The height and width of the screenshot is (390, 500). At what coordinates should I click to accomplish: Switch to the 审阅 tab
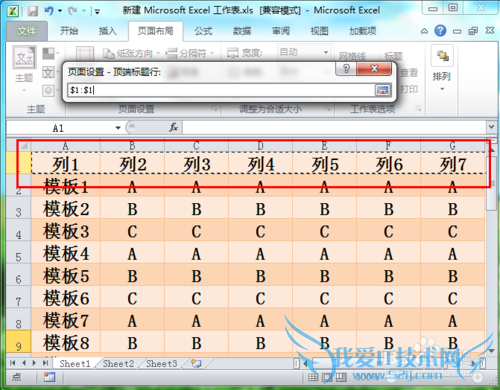click(x=281, y=31)
